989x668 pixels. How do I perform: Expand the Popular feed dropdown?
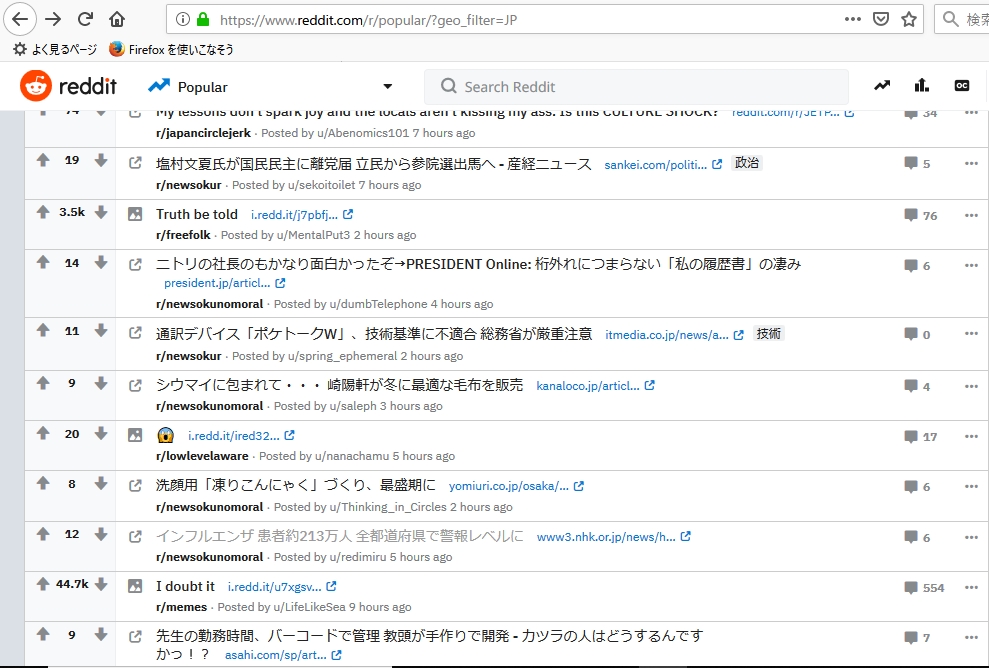(388, 87)
